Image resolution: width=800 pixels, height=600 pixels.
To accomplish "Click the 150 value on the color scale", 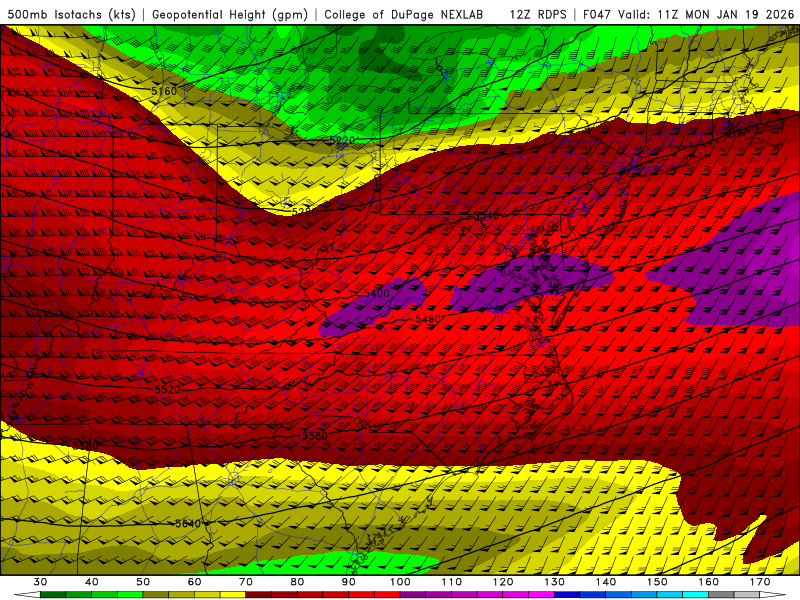I will [658, 582].
